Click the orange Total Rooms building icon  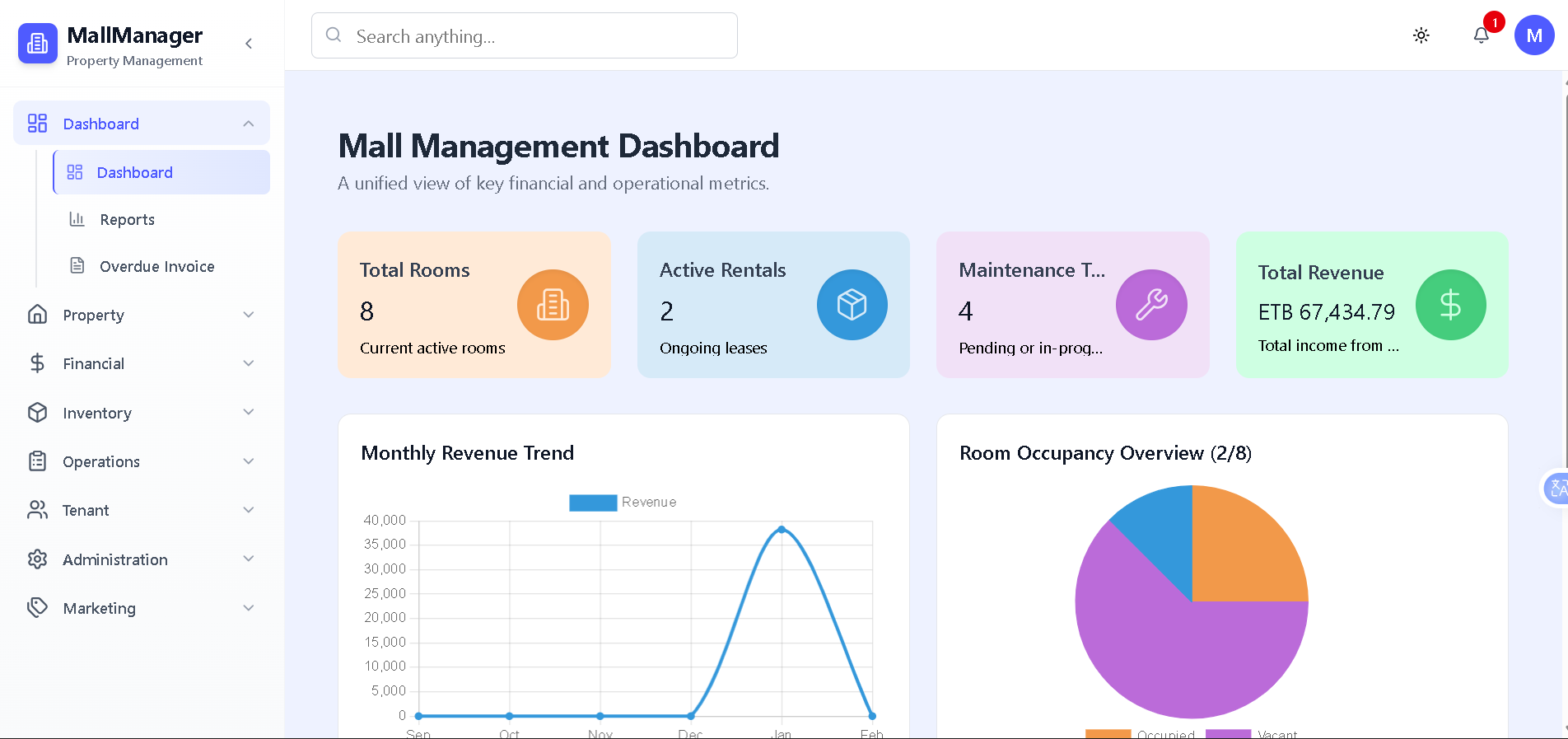tap(552, 305)
